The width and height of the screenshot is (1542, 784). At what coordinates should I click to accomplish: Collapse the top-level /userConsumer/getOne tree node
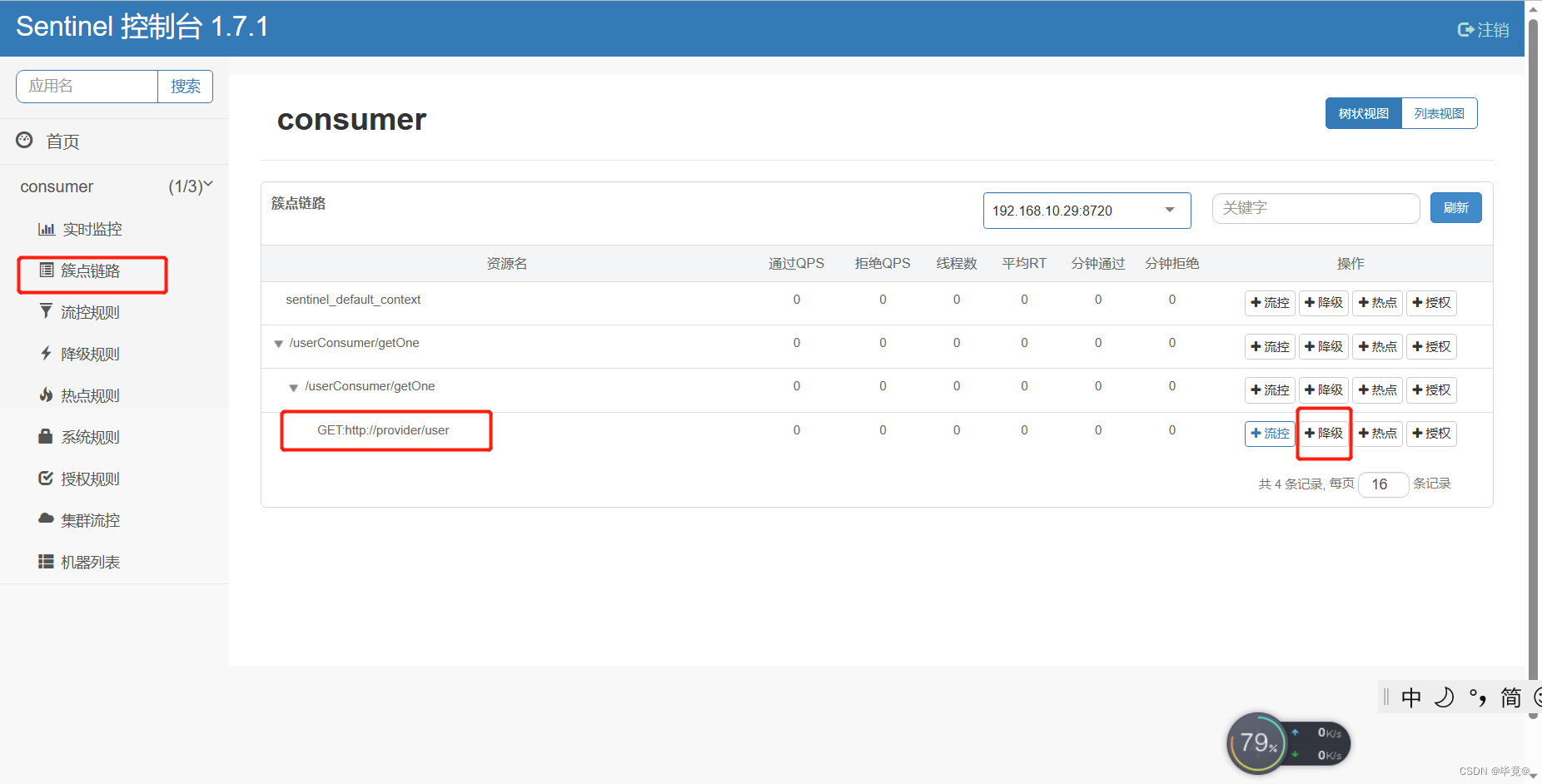(x=278, y=344)
